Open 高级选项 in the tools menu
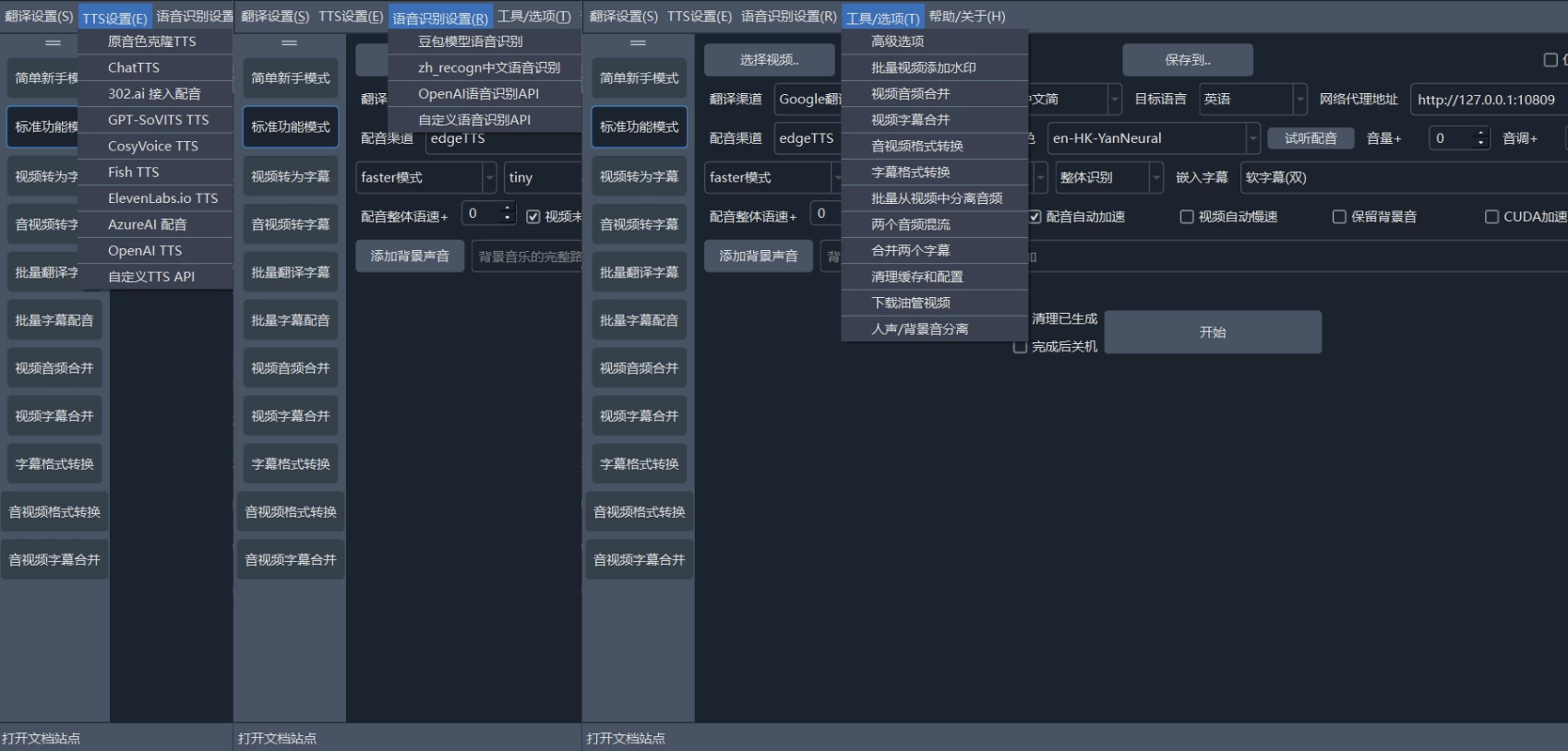Image resolution: width=1568 pixels, height=751 pixels. 897,42
